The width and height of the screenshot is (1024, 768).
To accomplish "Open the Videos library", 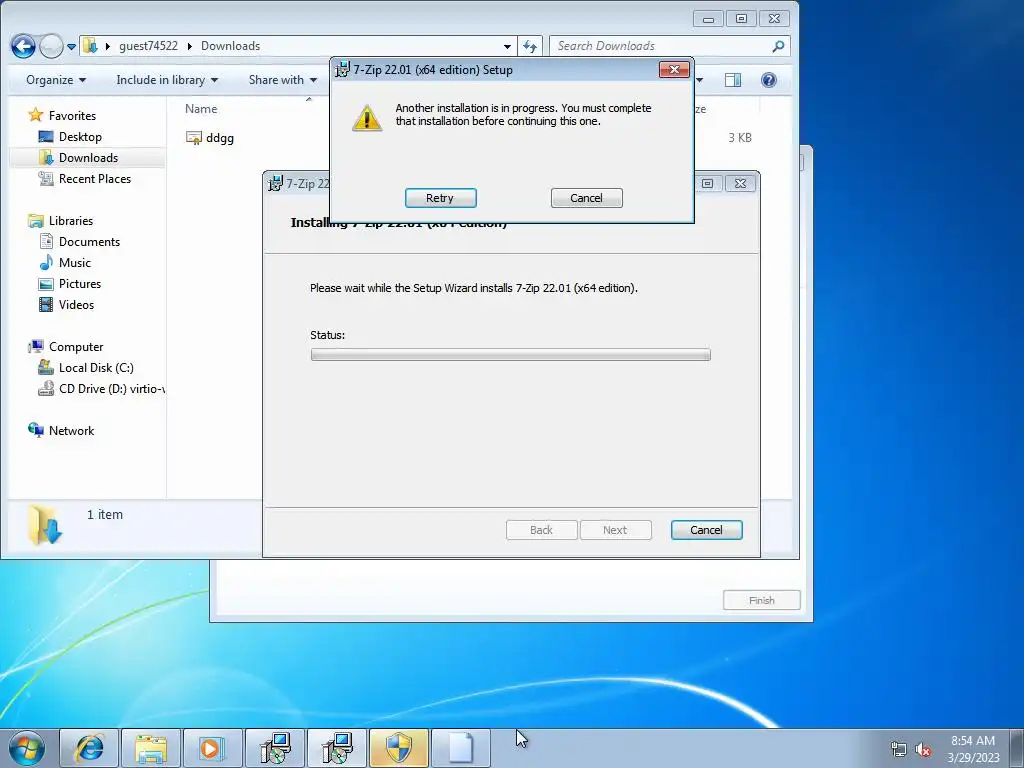I will point(76,304).
